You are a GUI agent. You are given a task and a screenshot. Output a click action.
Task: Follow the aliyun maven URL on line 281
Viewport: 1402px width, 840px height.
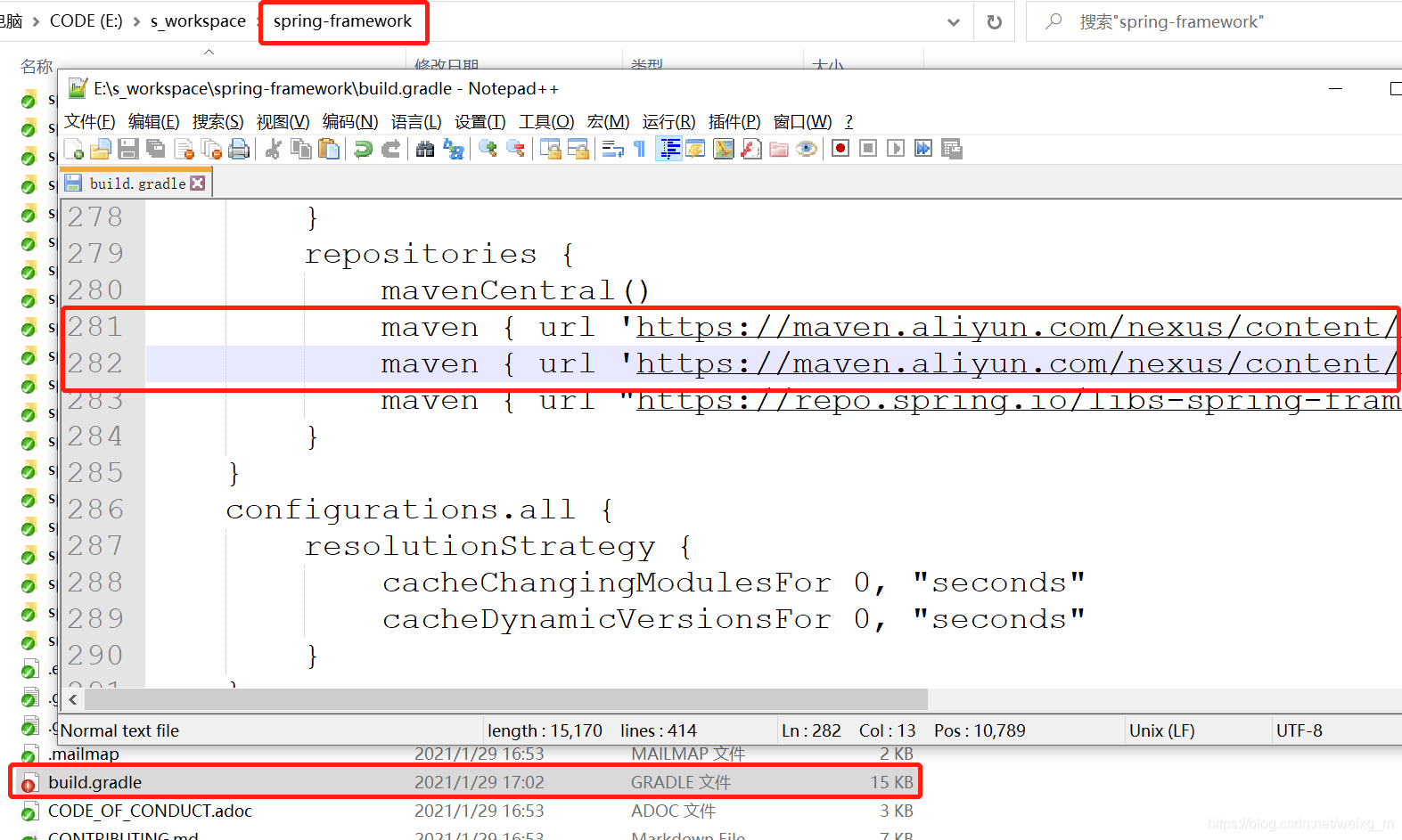pos(1016,327)
